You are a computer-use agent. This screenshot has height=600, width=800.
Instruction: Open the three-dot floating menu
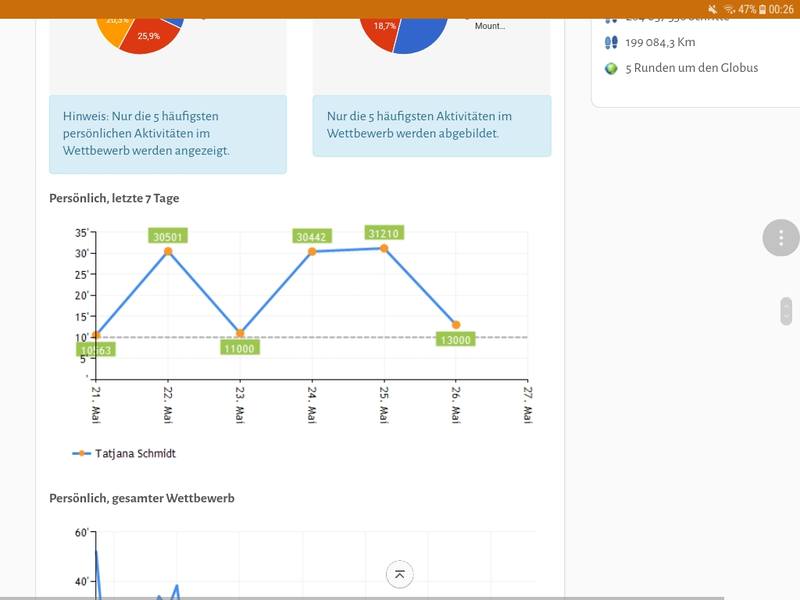click(781, 238)
